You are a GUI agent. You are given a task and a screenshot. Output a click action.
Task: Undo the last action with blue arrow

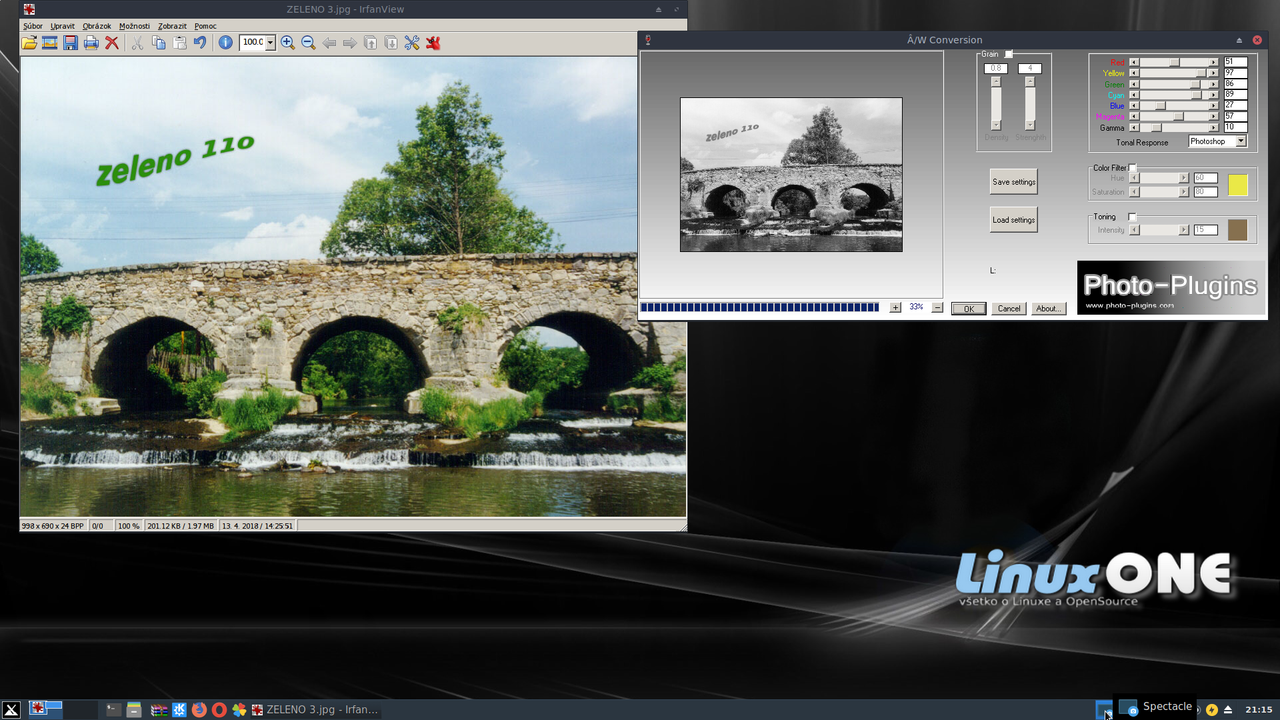(x=200, y=43)
